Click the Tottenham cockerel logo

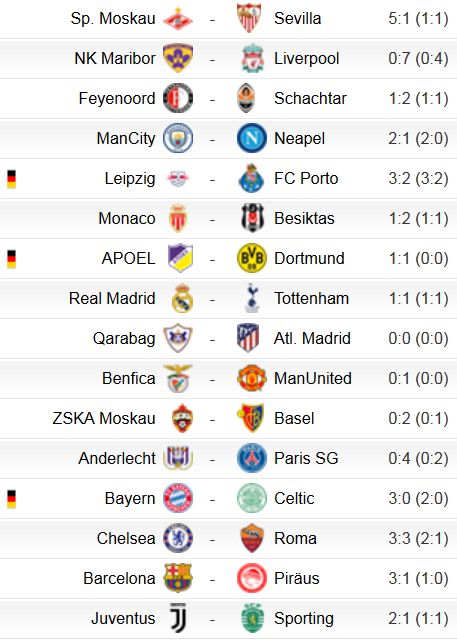tap(252, 298)
